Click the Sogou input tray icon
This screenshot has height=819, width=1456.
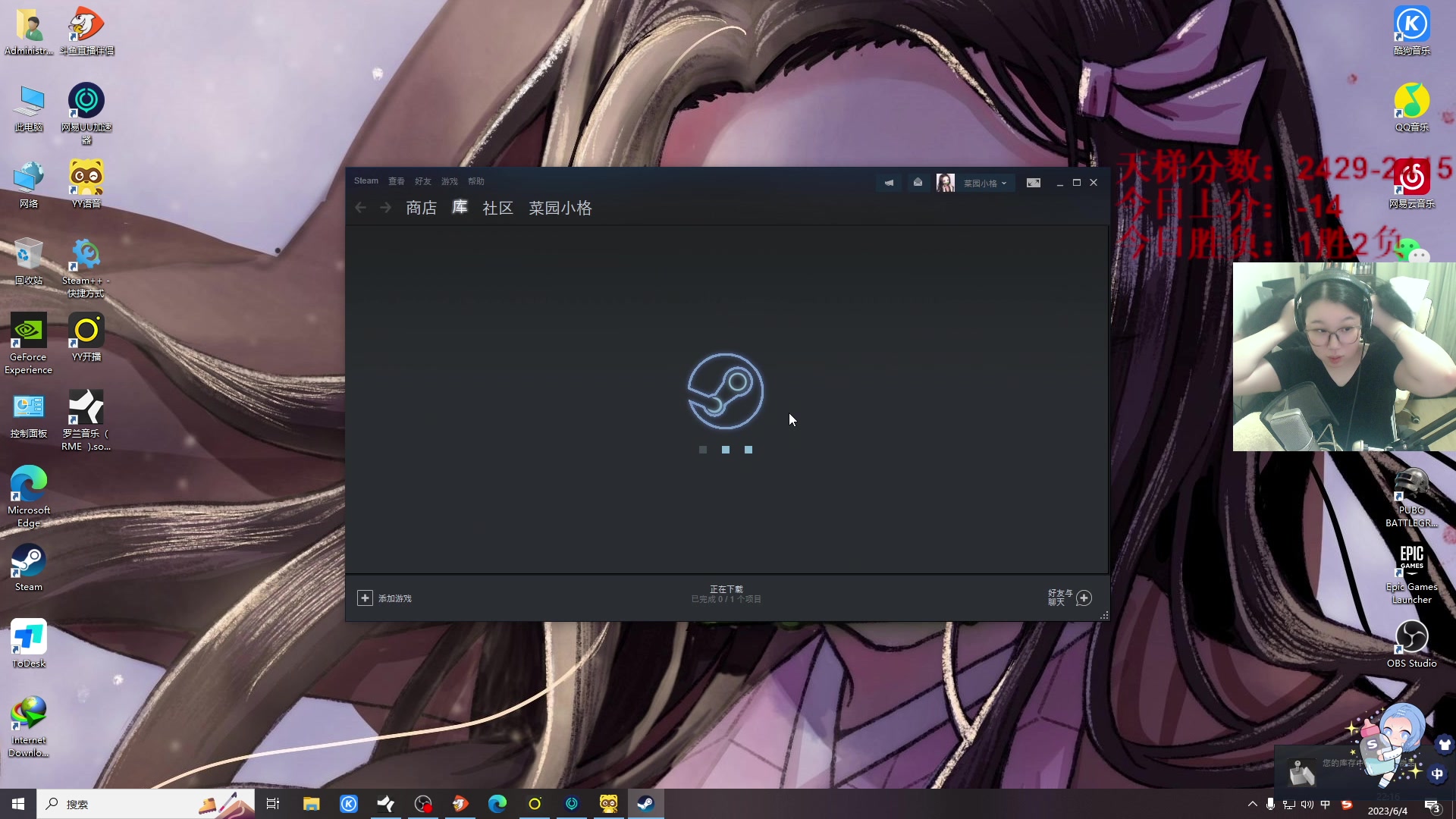pos(1347,804)
